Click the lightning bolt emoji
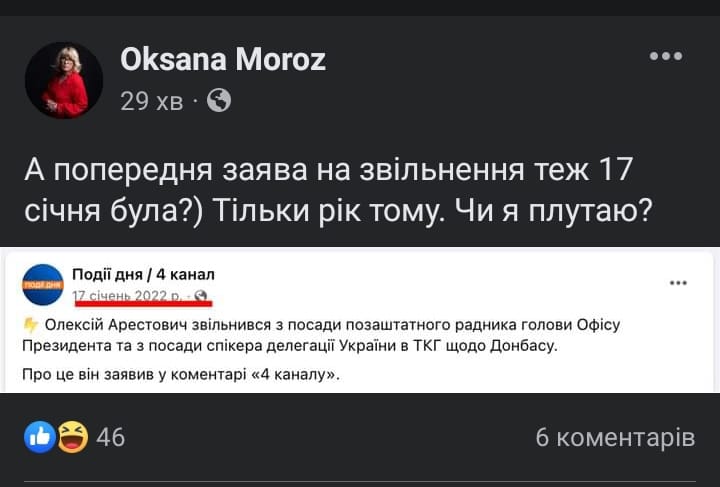The image size is (720, 487). [x=30, y=325]
